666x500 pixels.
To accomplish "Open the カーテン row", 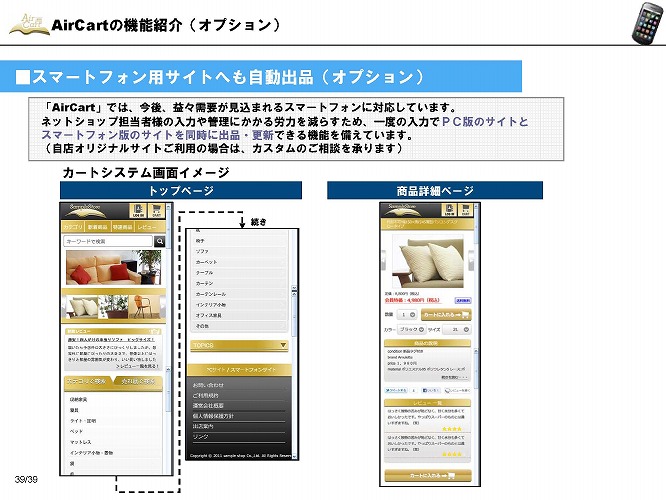I will 239,283.
